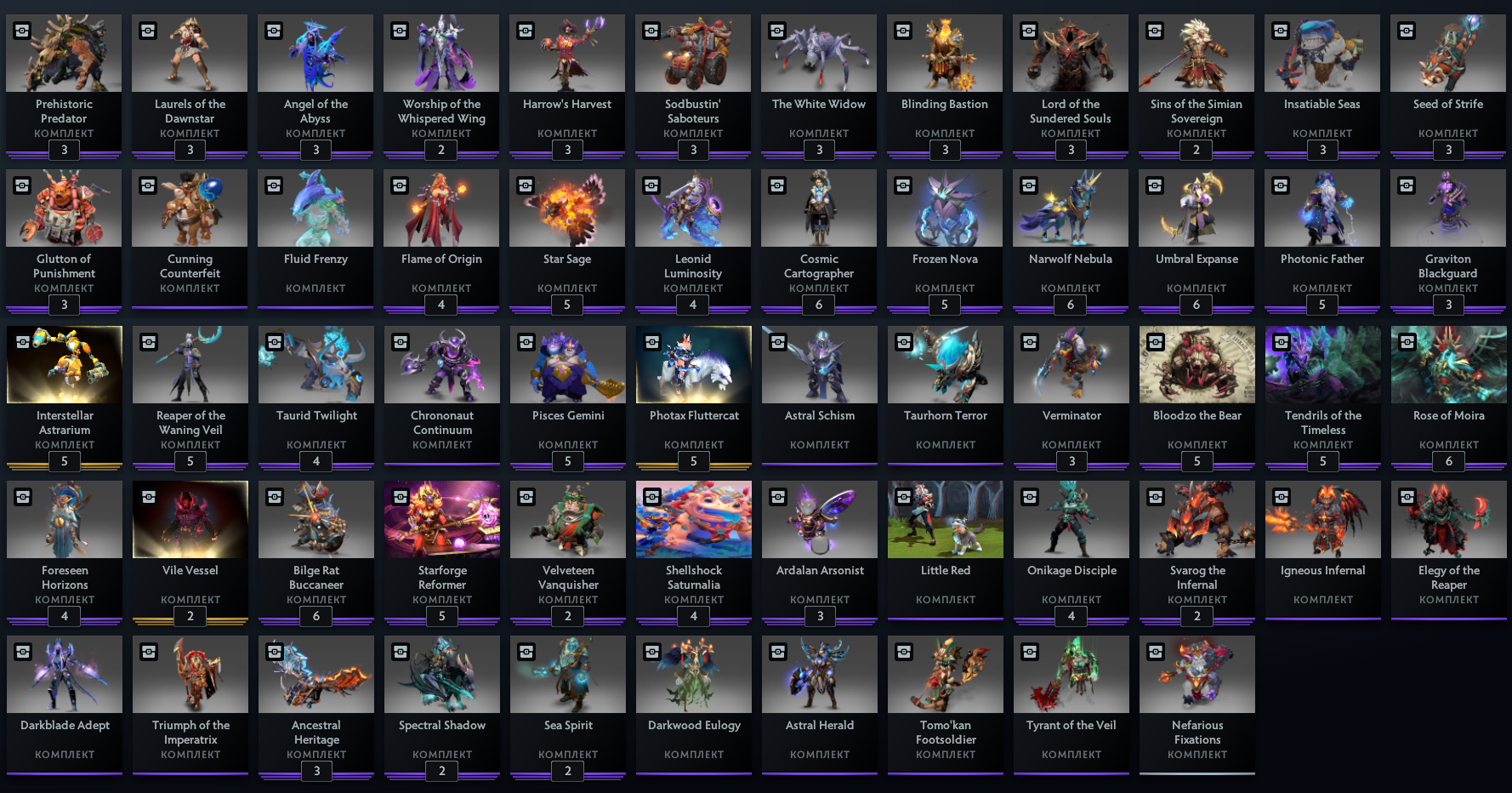Choose the Blinding Bastion set name

click(x=945, y=105)
